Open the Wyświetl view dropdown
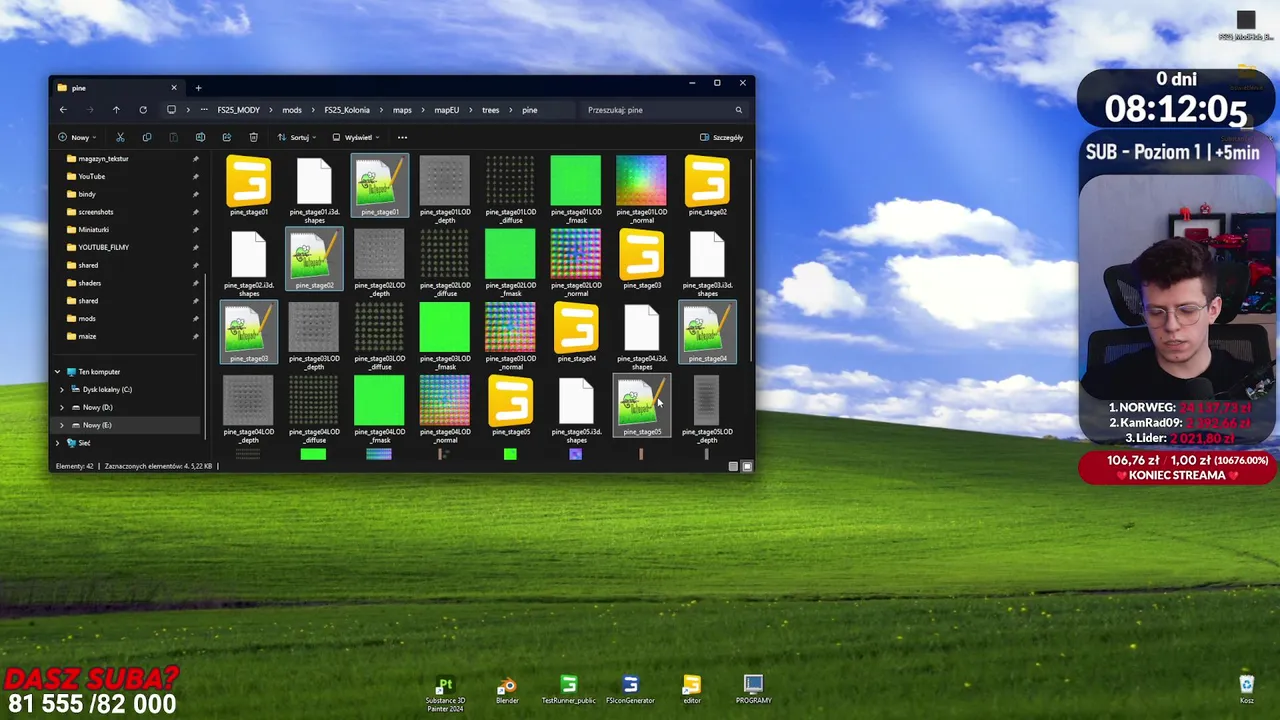The image size is (1280, 720). click(x=355, y=137)
